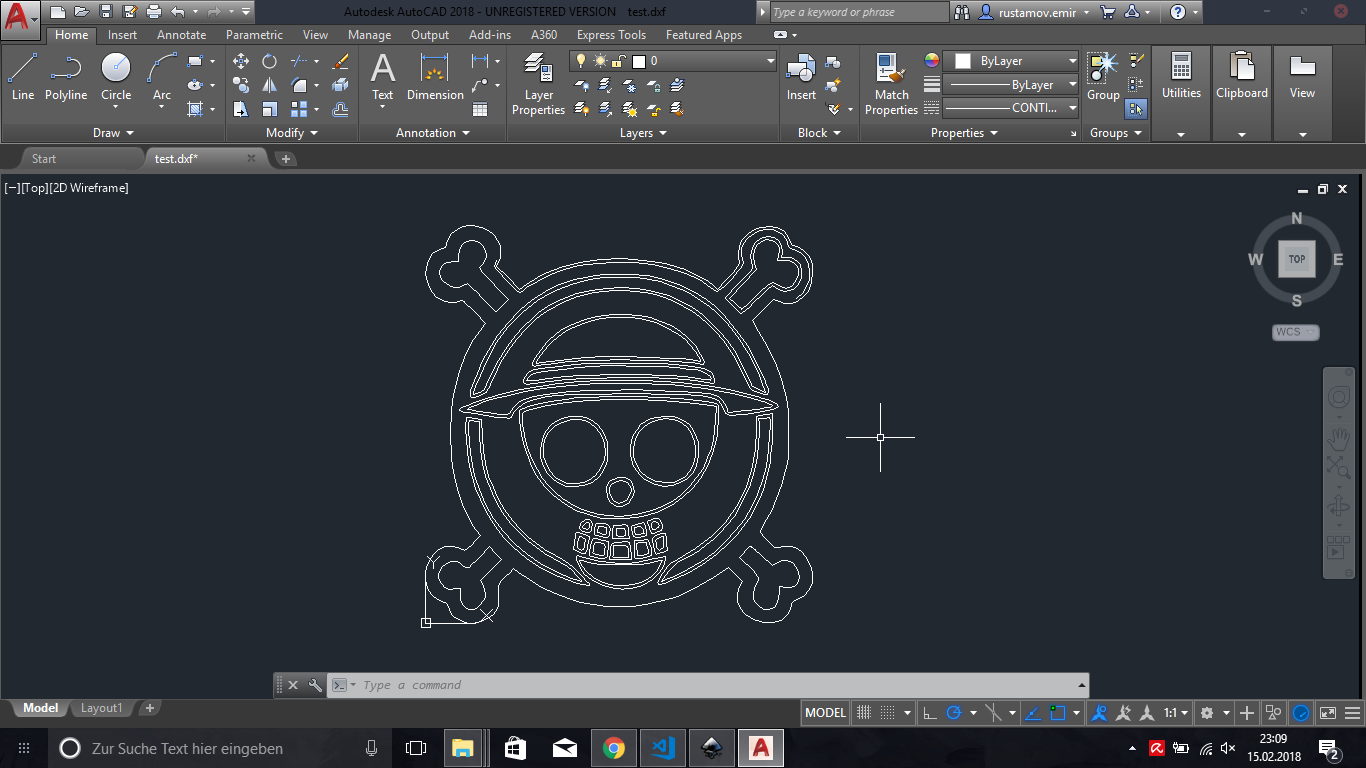
Task: Switch to the Insert ribbon tab
Action: (123, 35)
